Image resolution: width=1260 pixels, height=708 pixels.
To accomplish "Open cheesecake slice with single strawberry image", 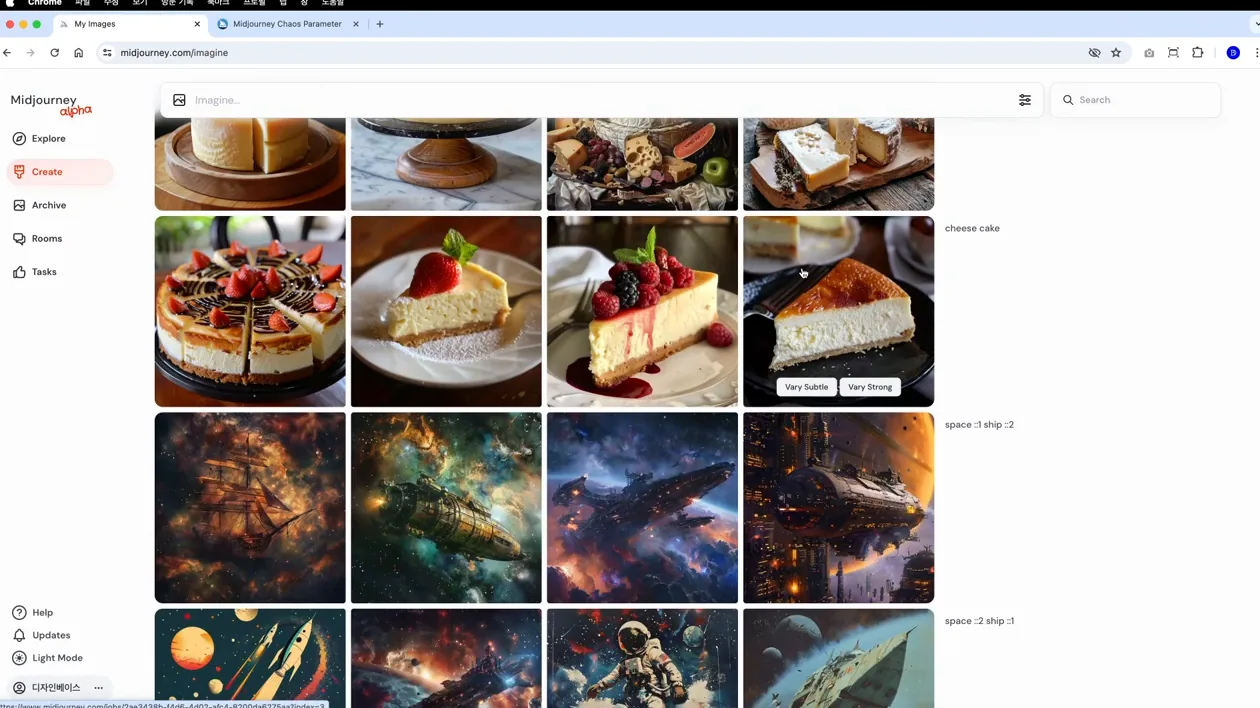I will click(446, 311).
